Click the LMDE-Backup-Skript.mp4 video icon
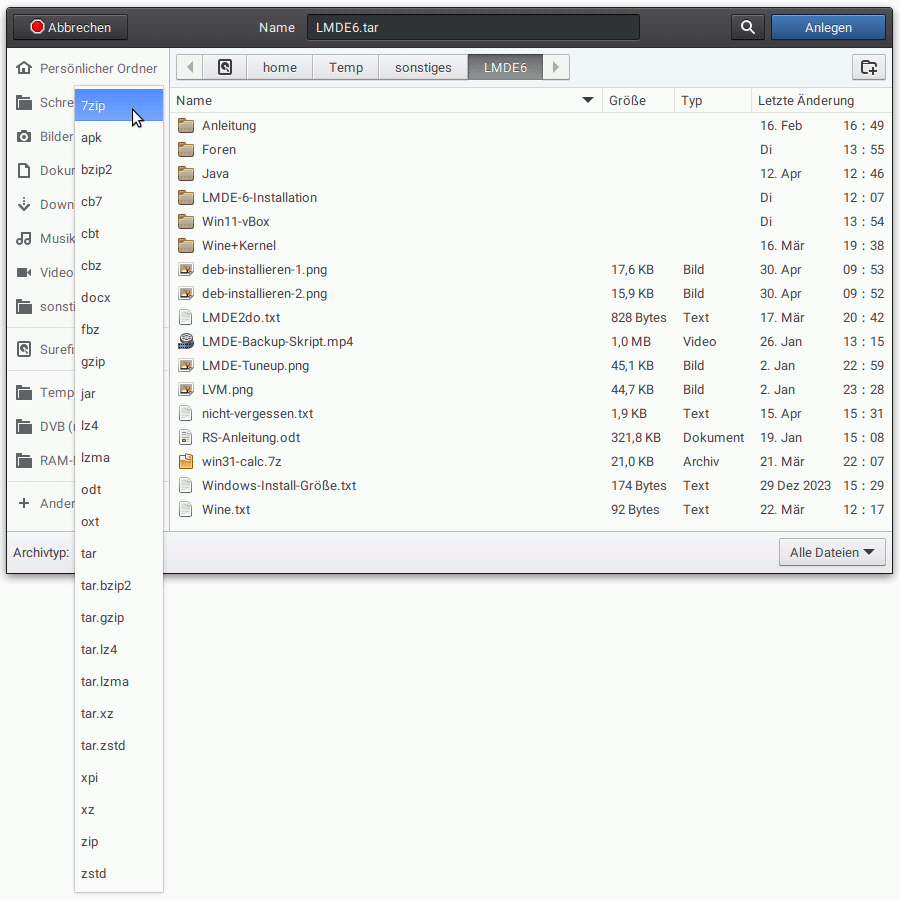Screen dimensions: 900x900 [x=186, y=342]
